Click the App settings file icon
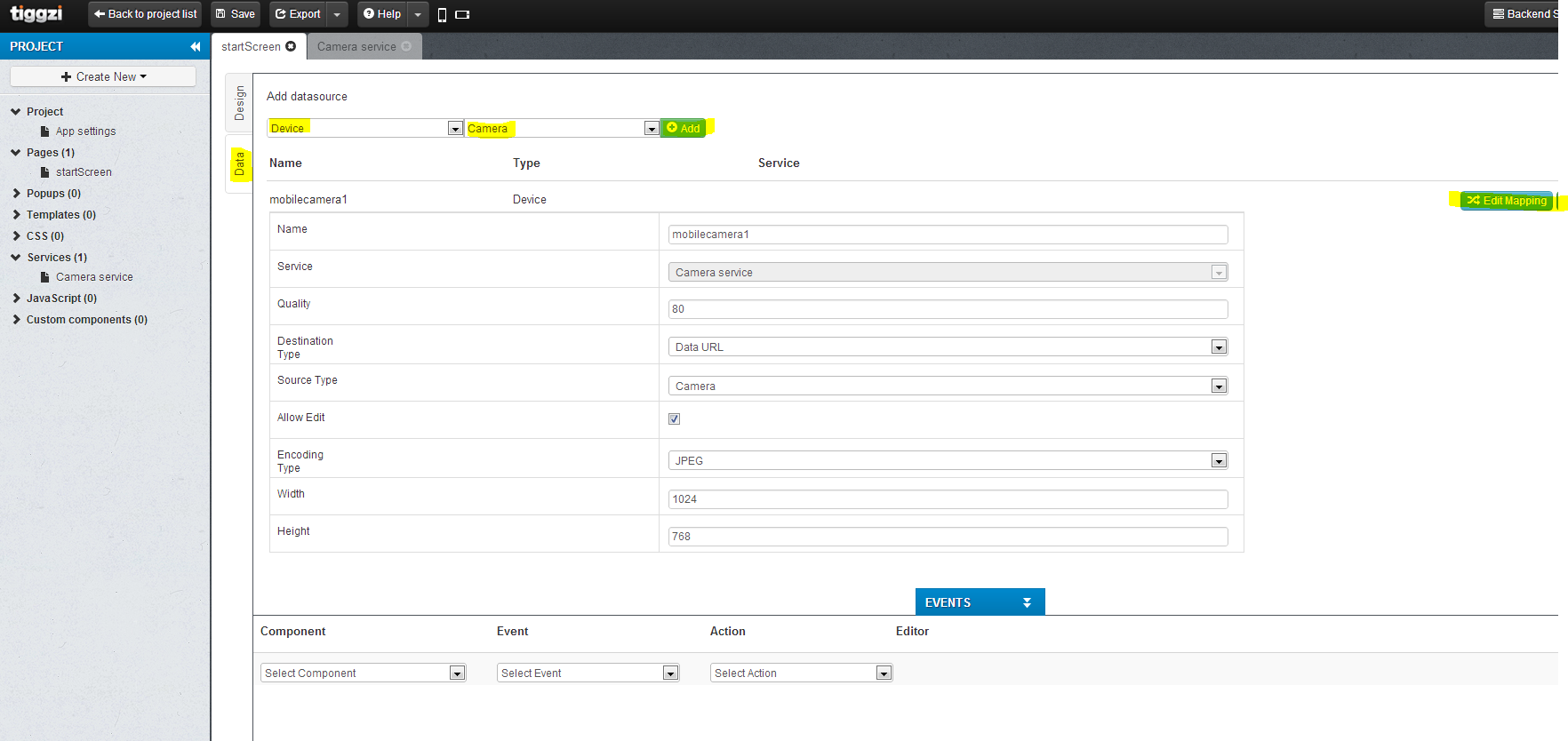This screenshot has width=1568, height=741. tap(45, 131)
